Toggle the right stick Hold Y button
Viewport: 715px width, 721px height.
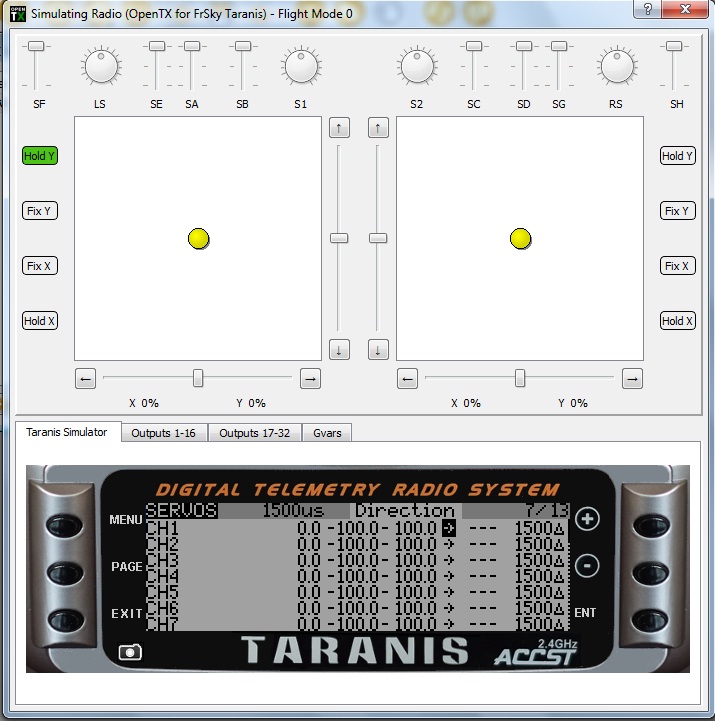click(x=678, y=156)
